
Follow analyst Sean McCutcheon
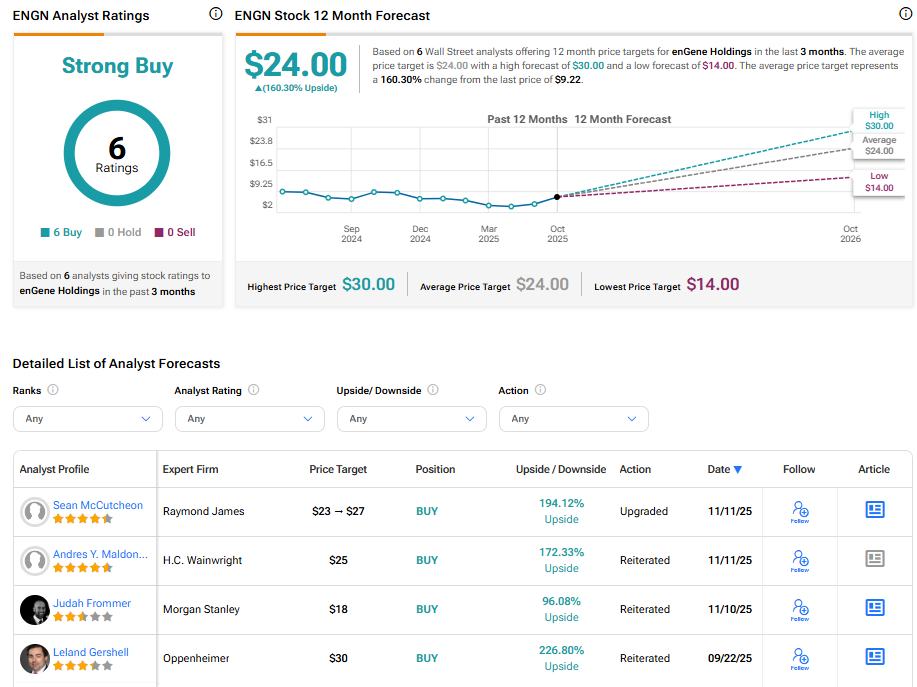[799, 511]
